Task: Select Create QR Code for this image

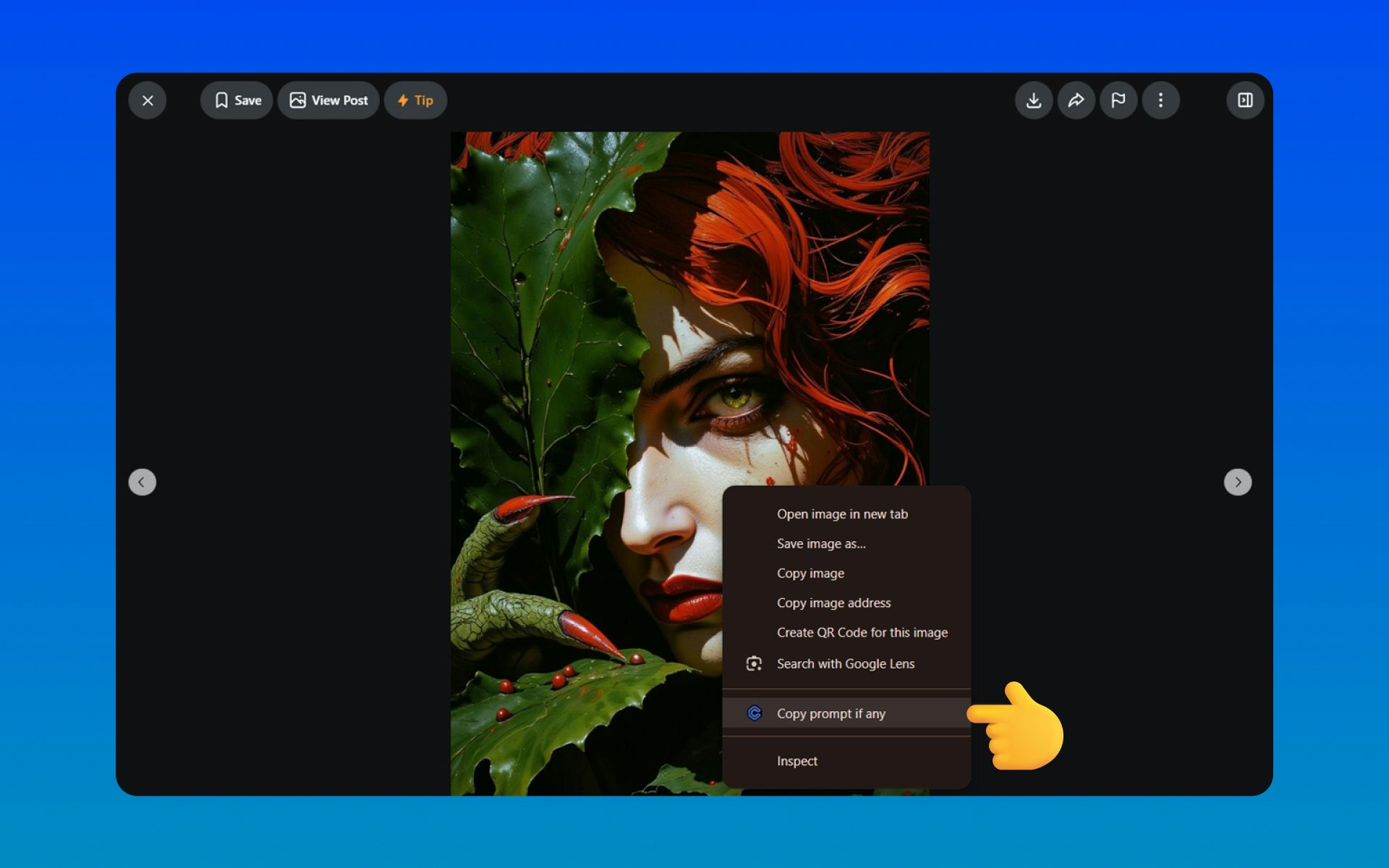Action: 846,632
